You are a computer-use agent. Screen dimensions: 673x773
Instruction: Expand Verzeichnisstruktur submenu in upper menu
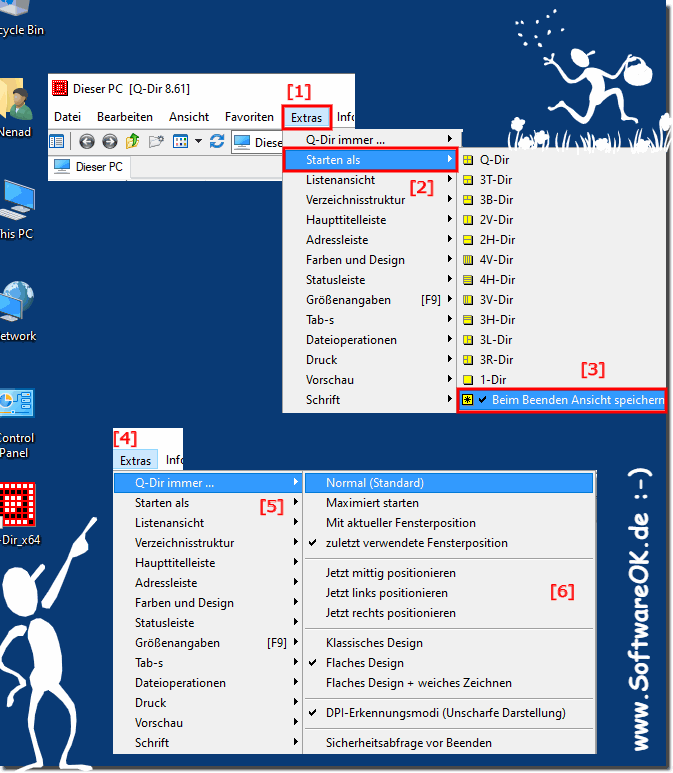(x=370, y=200)
